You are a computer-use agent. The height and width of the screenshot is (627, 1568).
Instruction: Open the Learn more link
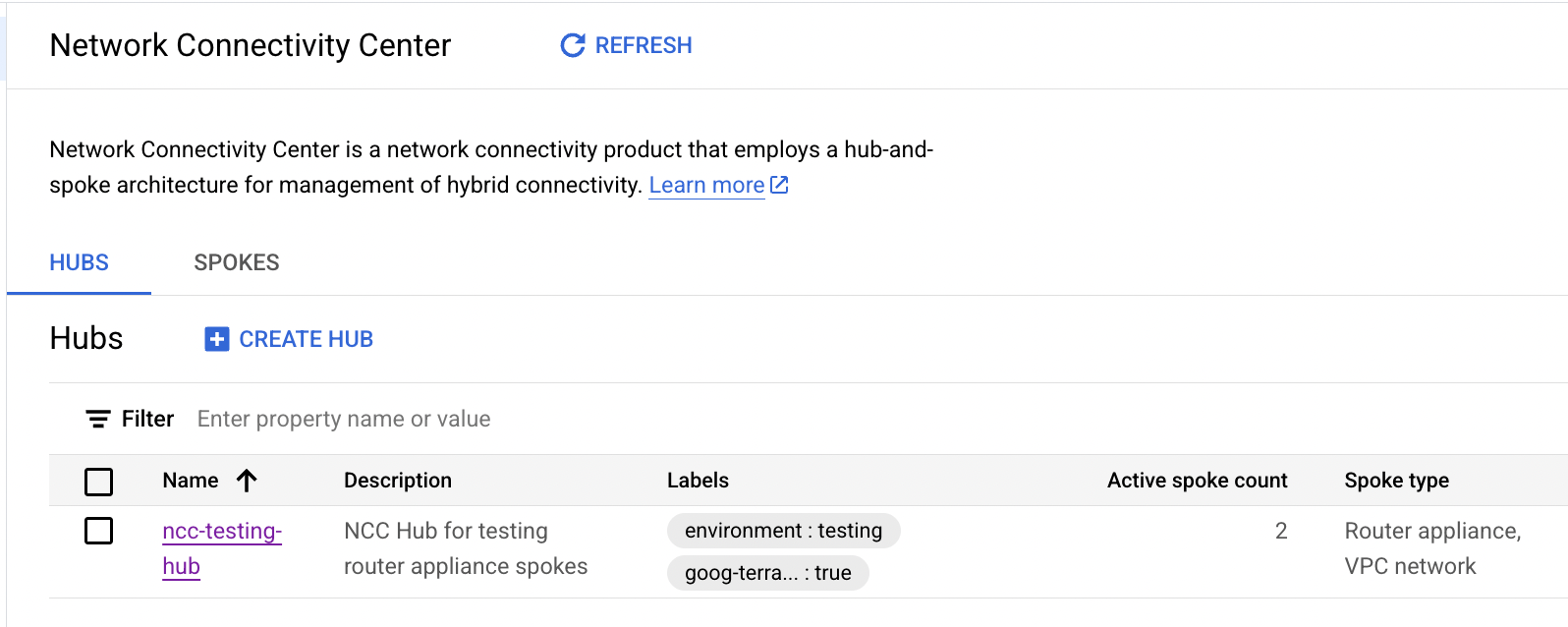pos(706,185)
